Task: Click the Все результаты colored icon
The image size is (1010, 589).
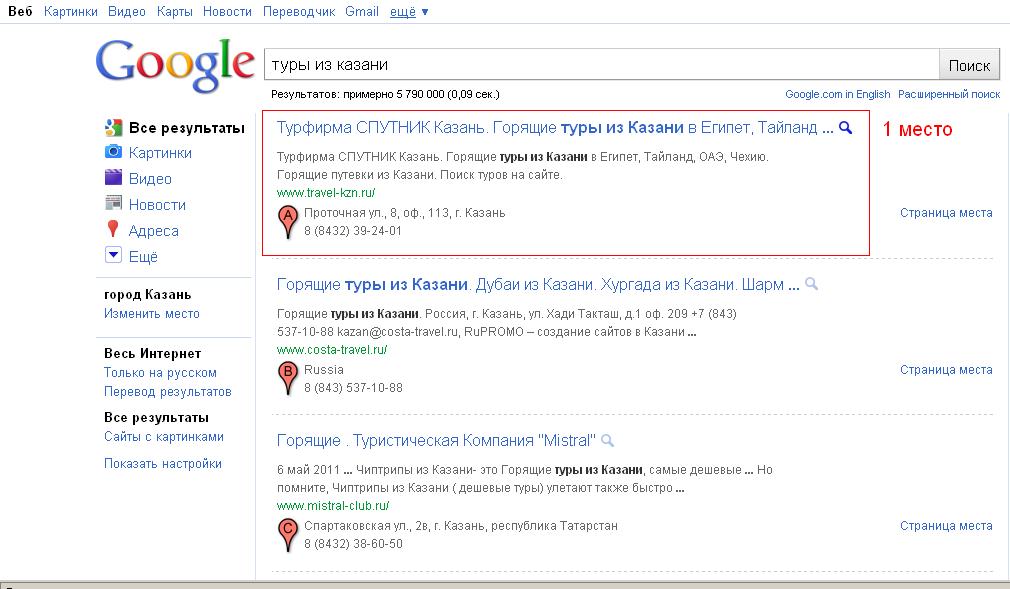Action: click(112, 127)
